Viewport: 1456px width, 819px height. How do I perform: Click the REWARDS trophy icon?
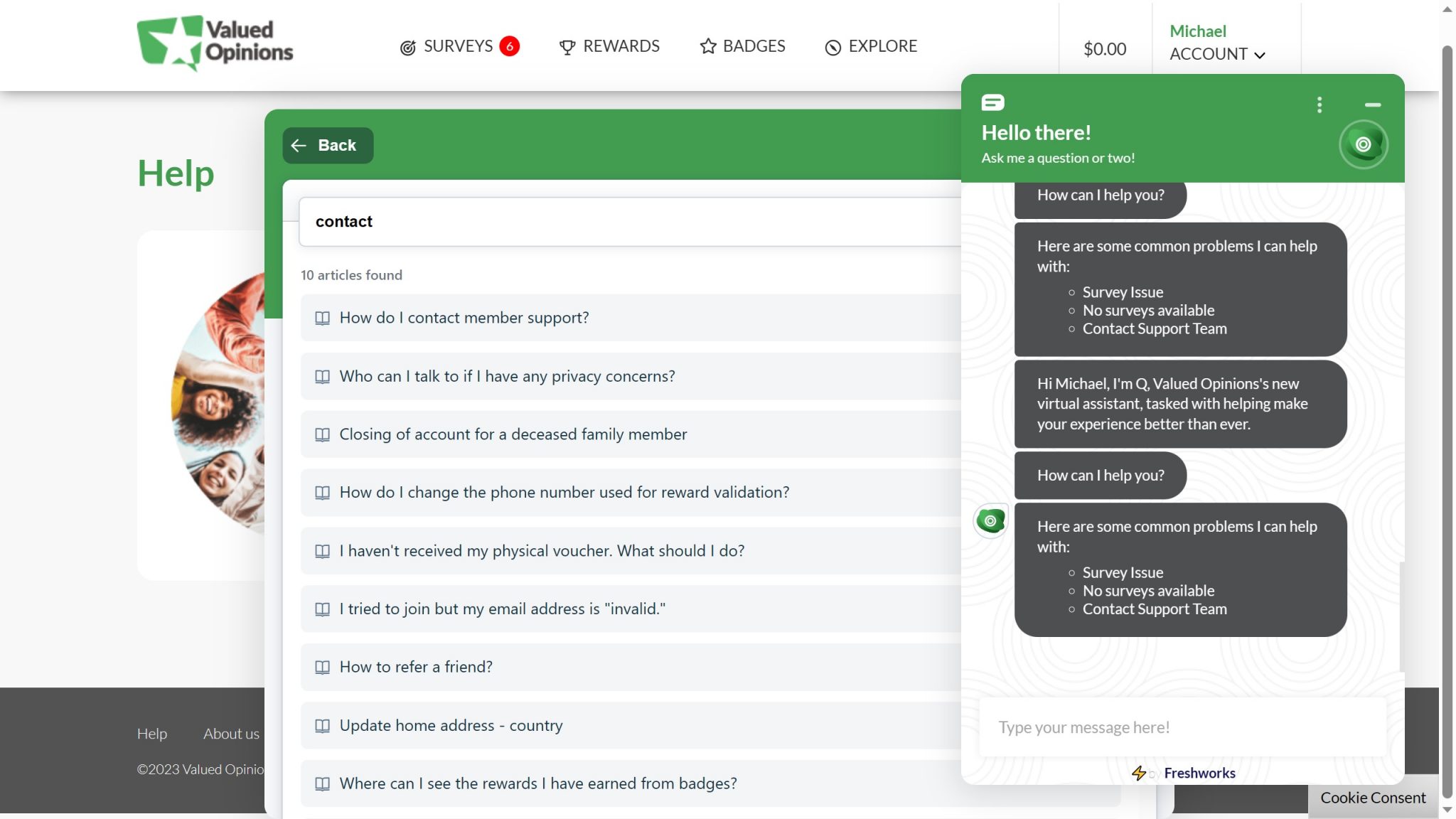[567, 46]
